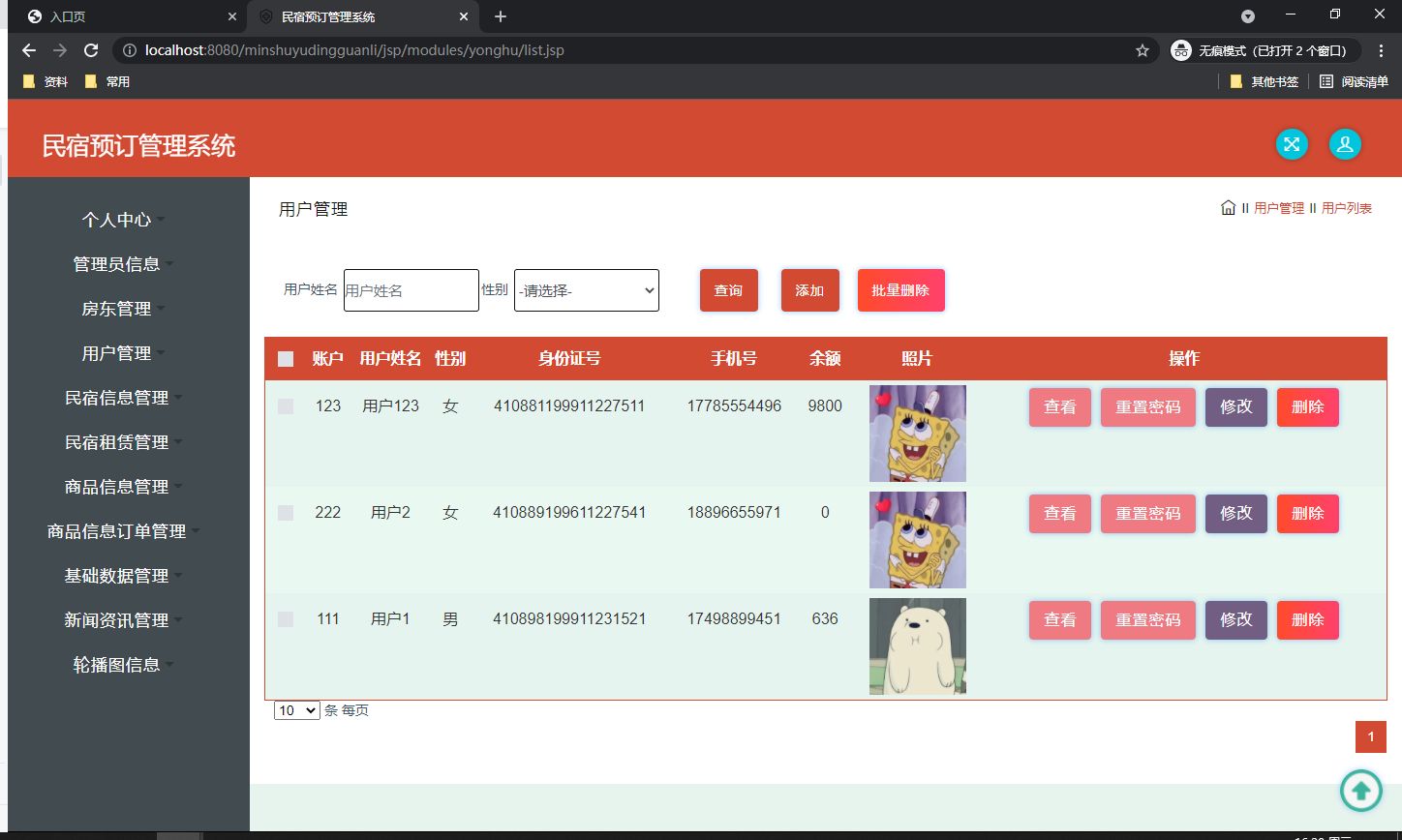The height and width of the screenshot is (840, 1402).
Task: Open the rows-per-page dropdown showing 10
Action: coord(297,710)
